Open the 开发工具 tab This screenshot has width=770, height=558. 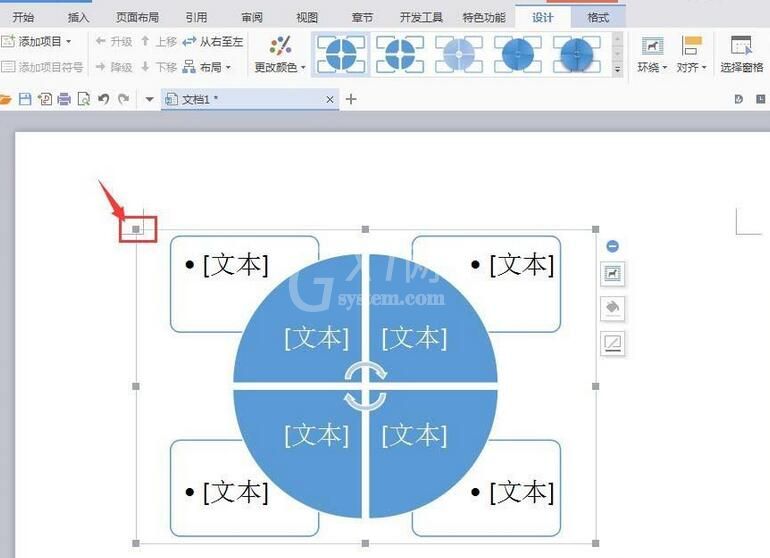coord(421,18)
